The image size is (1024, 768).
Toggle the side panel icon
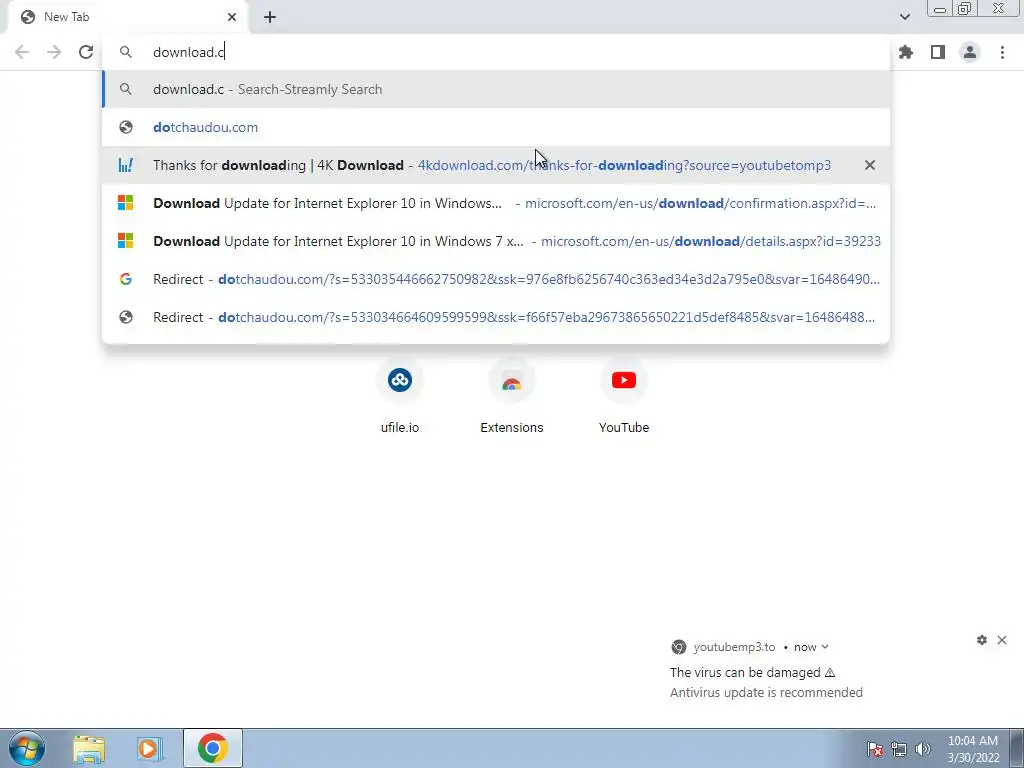point(938,52)
